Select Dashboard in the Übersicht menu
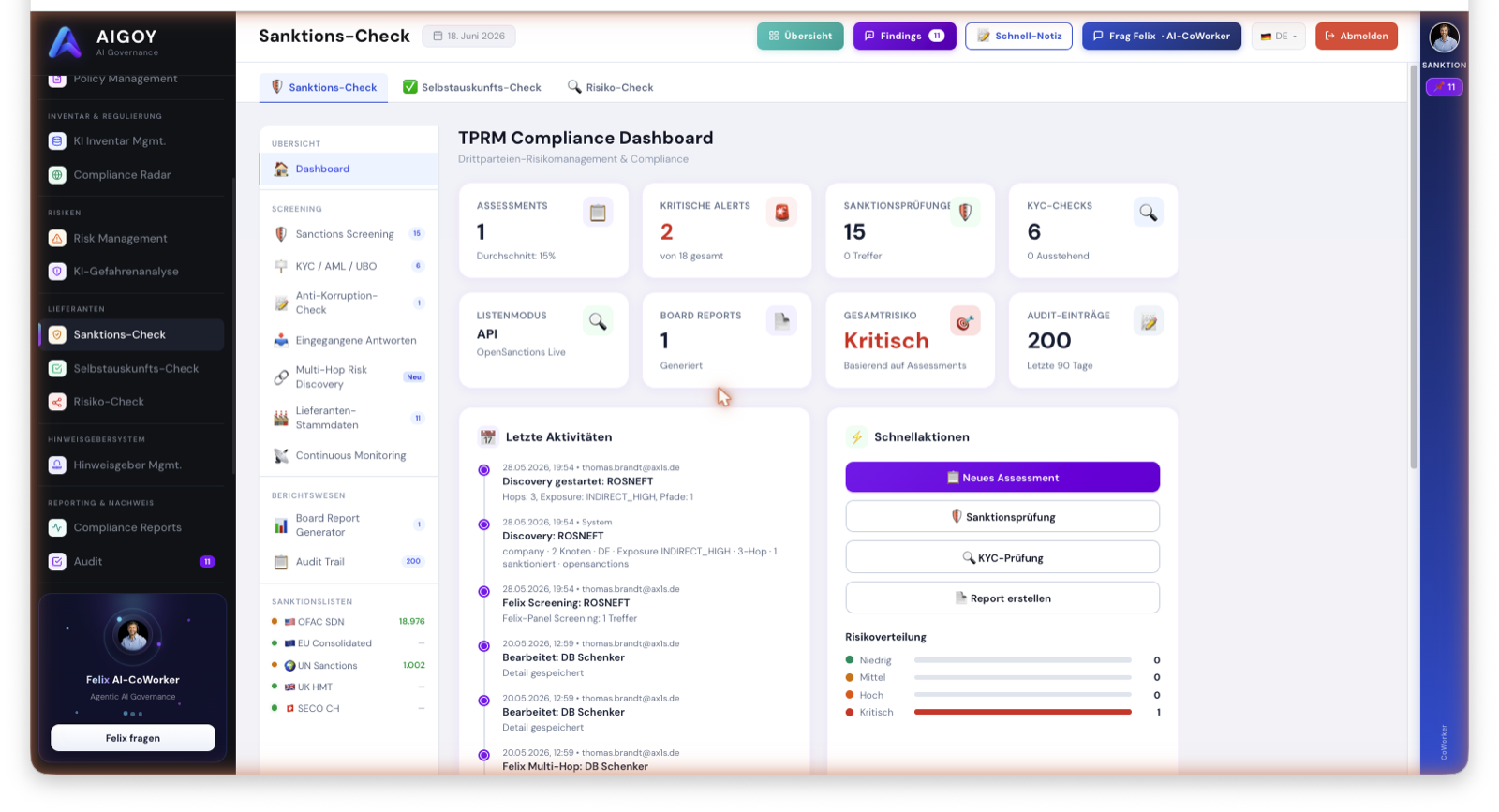 pyautogui.click(x=349, y=170)
